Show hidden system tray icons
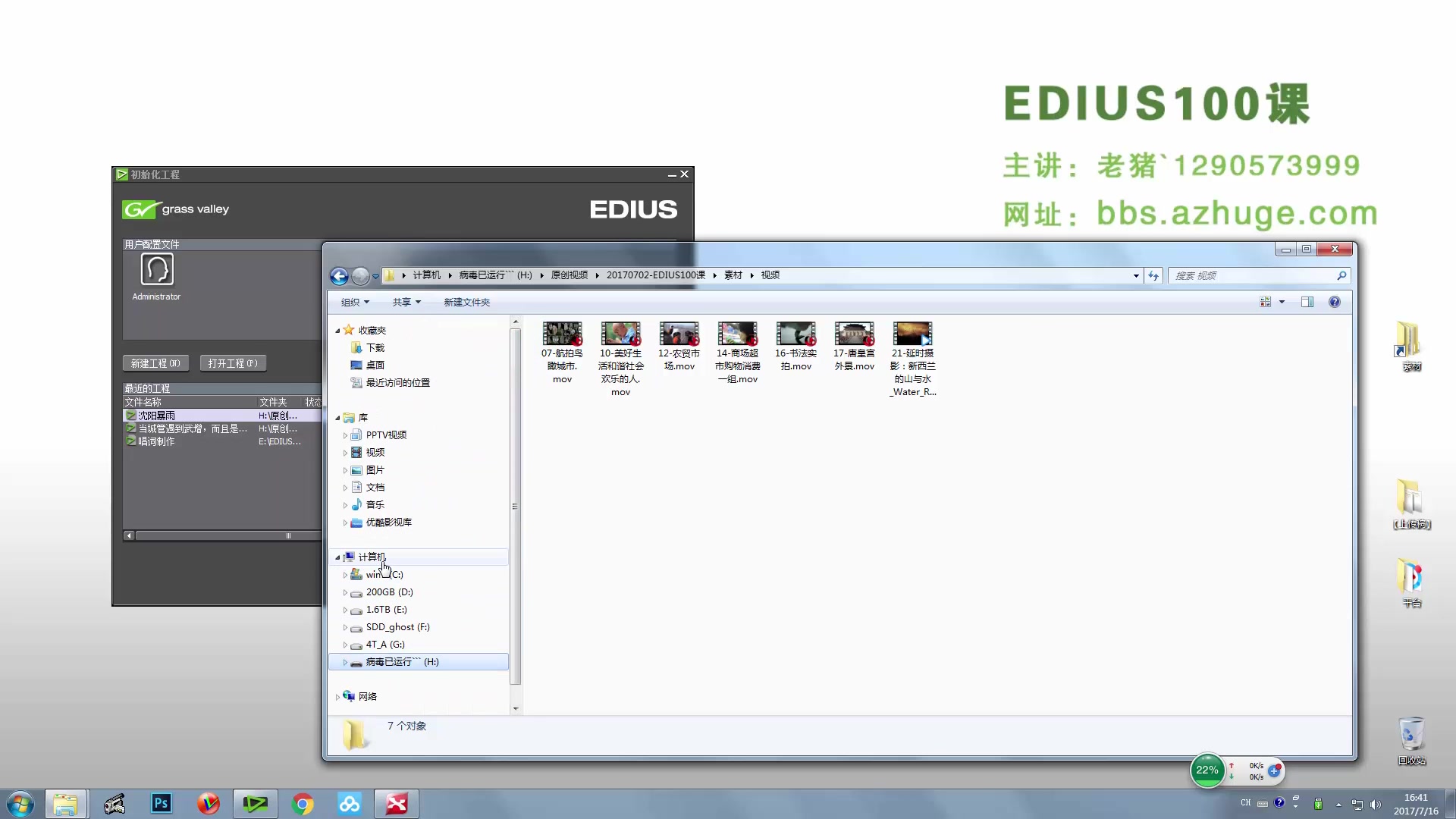The image size is (1456, 819). (1338, 804)
